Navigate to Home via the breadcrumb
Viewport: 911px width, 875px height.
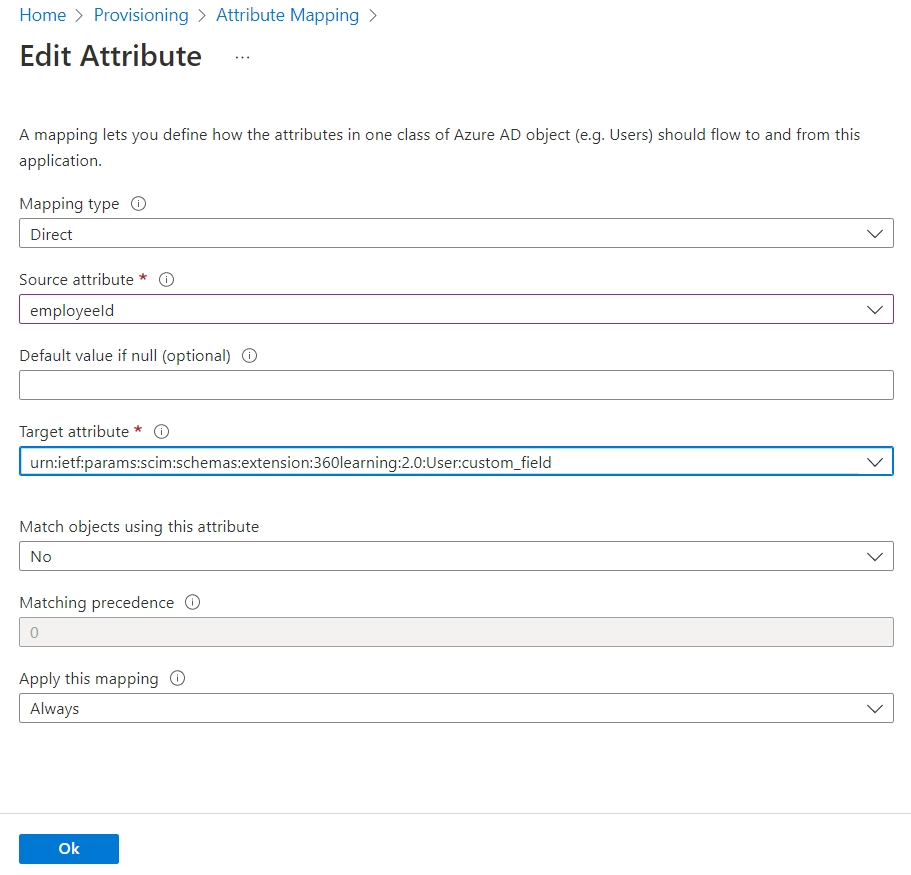[42, 15]
